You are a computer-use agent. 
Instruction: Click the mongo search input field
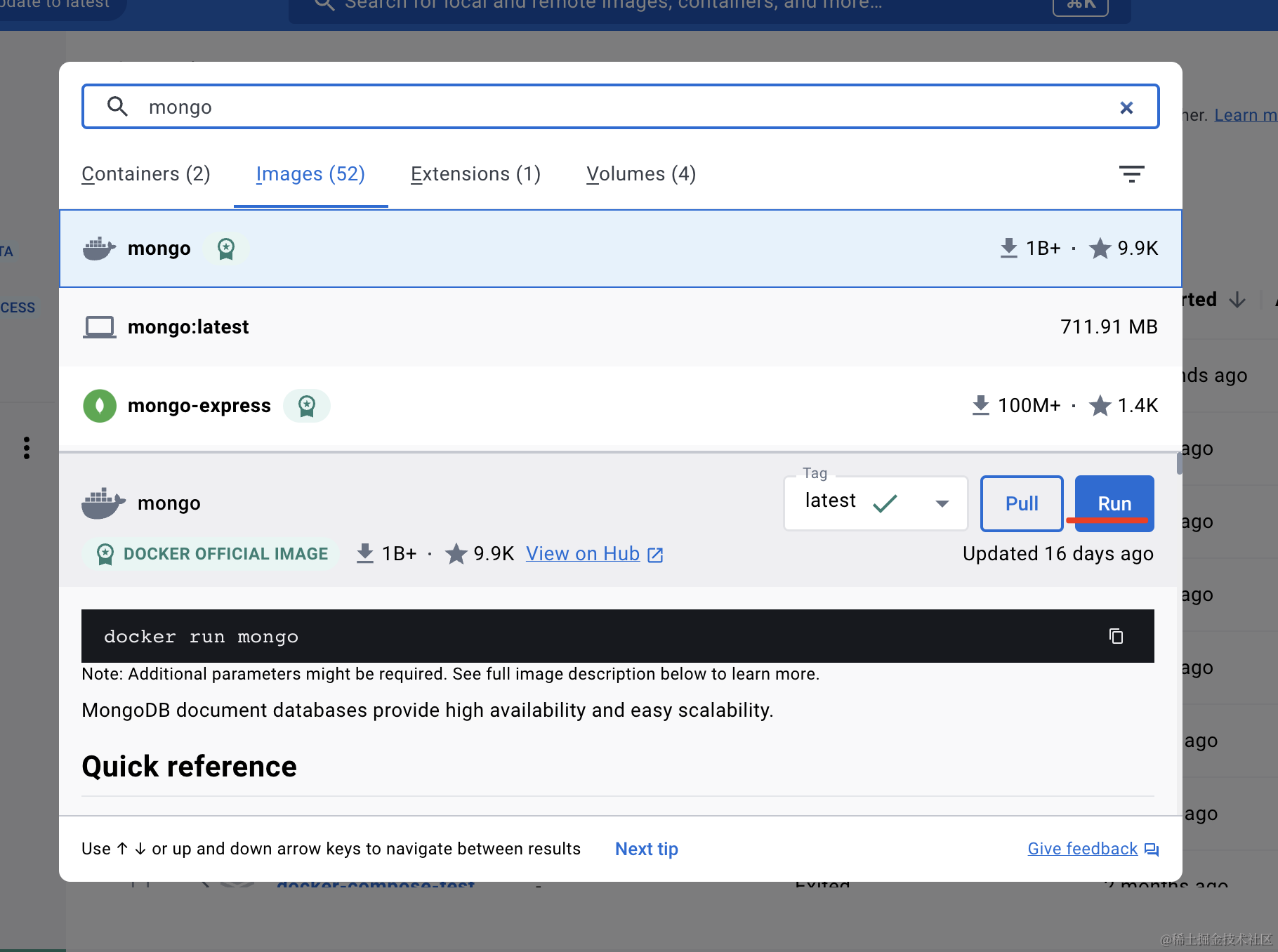621,107
